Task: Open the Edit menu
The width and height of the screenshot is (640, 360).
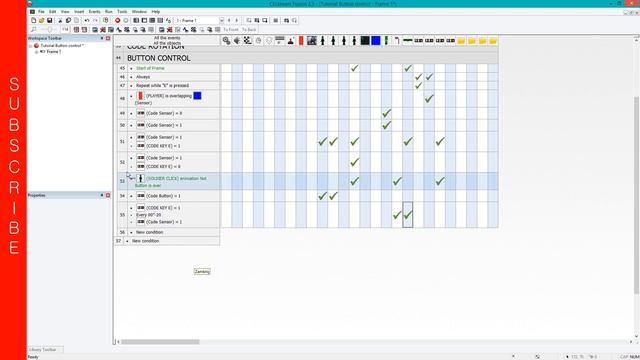Action: pos(53,12)
